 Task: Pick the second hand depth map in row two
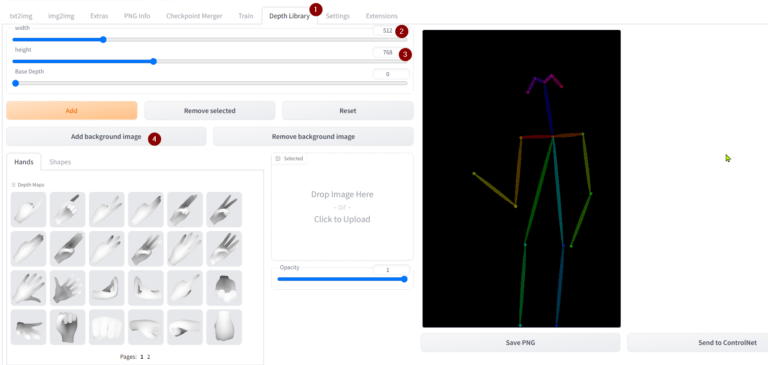(x=68, y=249)
